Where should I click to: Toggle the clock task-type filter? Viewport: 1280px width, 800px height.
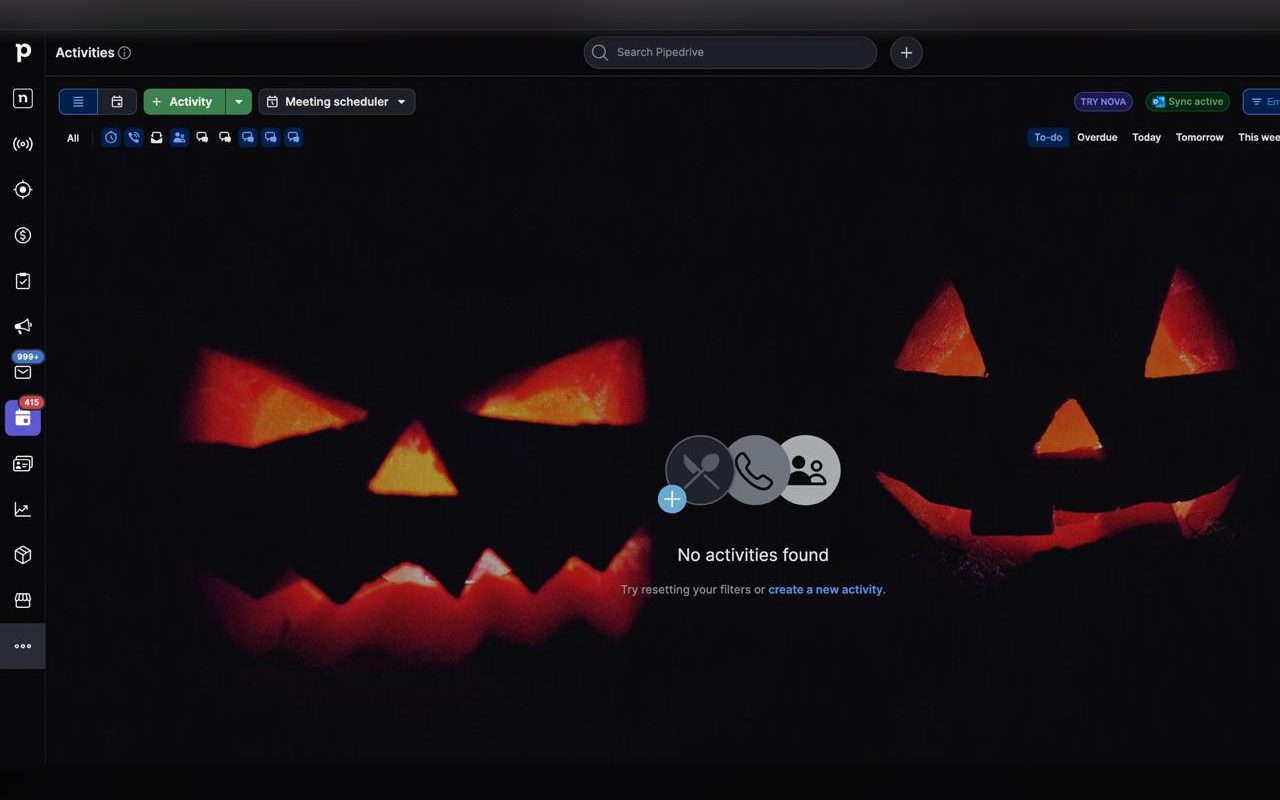coord(111,138)
